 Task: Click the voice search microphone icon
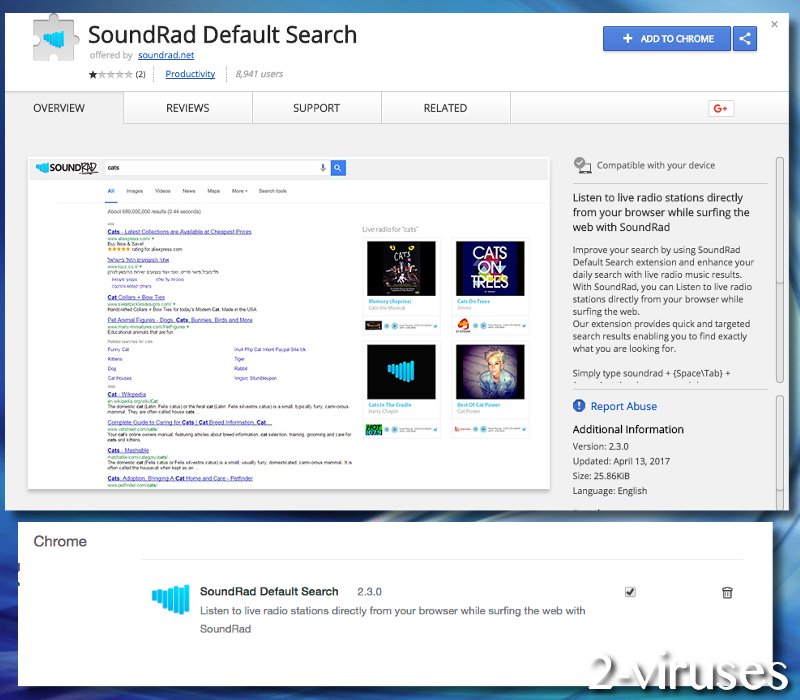321,165
